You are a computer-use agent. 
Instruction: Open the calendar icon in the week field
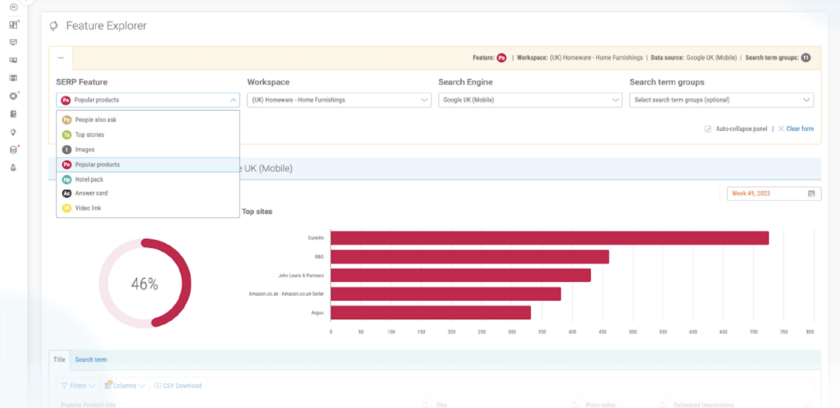pyautogui.click(x=811, y=193)
